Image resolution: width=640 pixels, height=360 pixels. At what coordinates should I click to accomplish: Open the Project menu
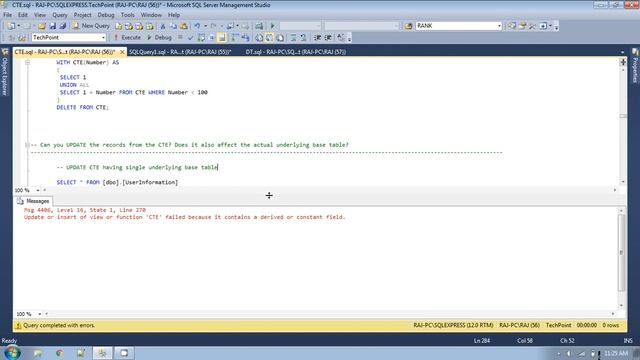[x=82, y=15]
